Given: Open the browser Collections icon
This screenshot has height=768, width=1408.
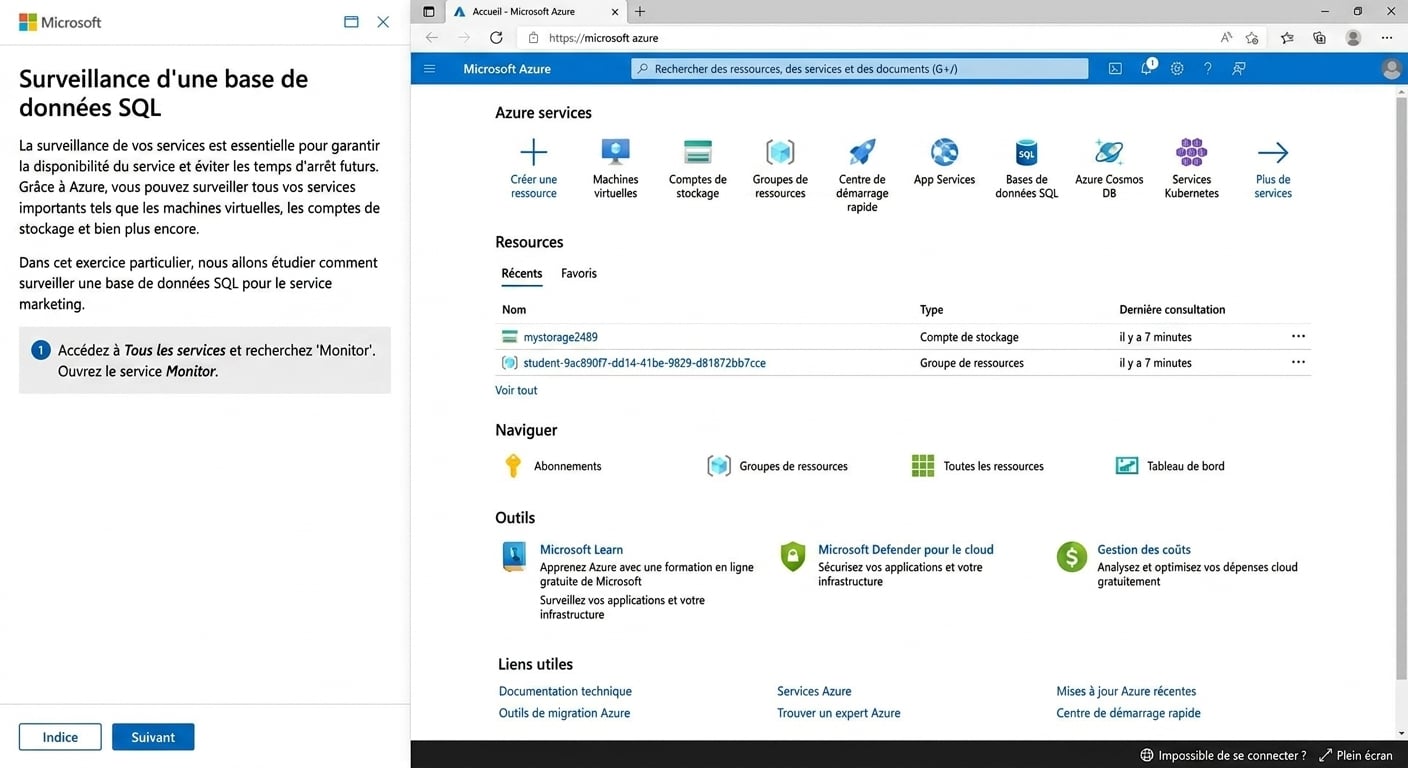Looking at the screenshot, I should (x=1320, y=38).
